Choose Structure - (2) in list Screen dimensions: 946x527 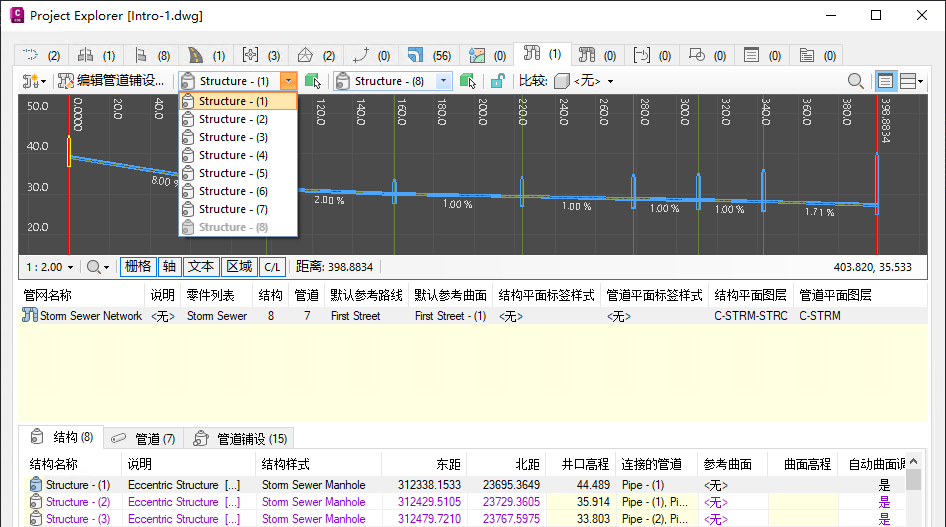tap(238, 119)
